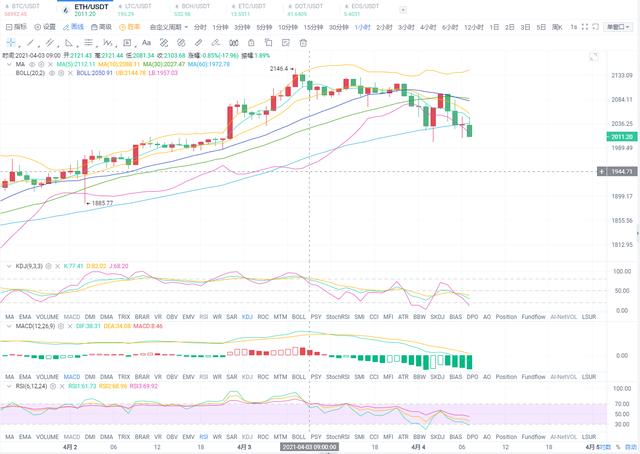This screenshot has height=454, width=640.
Task: Select the eraser tool in drawing toolbar
Action: tap(216, 42)
